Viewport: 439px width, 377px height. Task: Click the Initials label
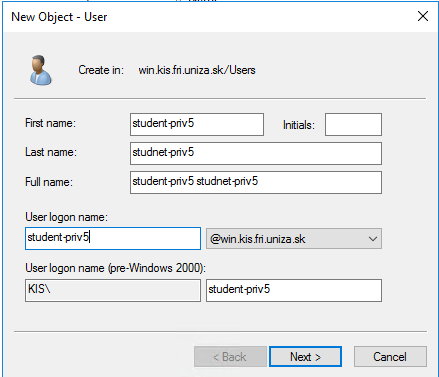click(299, 125)
